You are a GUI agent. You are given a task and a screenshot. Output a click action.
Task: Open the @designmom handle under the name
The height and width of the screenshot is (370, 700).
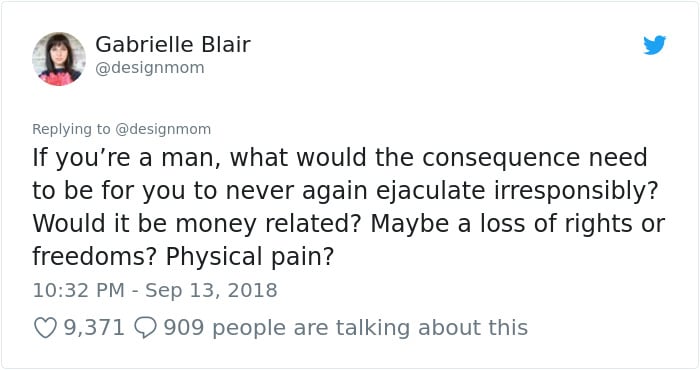[x=150, y=68]
